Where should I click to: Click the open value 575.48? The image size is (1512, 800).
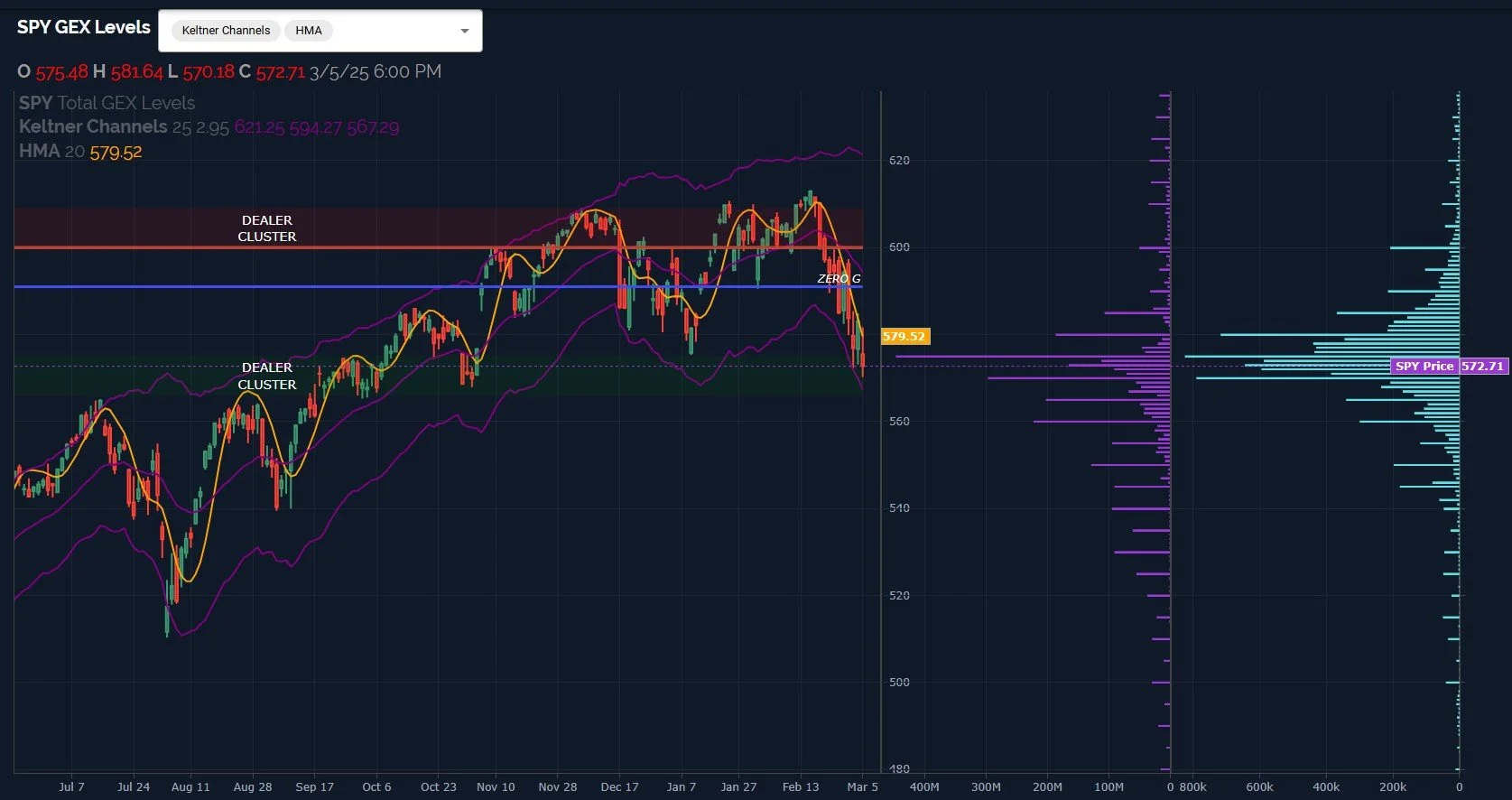coord(62,71)
